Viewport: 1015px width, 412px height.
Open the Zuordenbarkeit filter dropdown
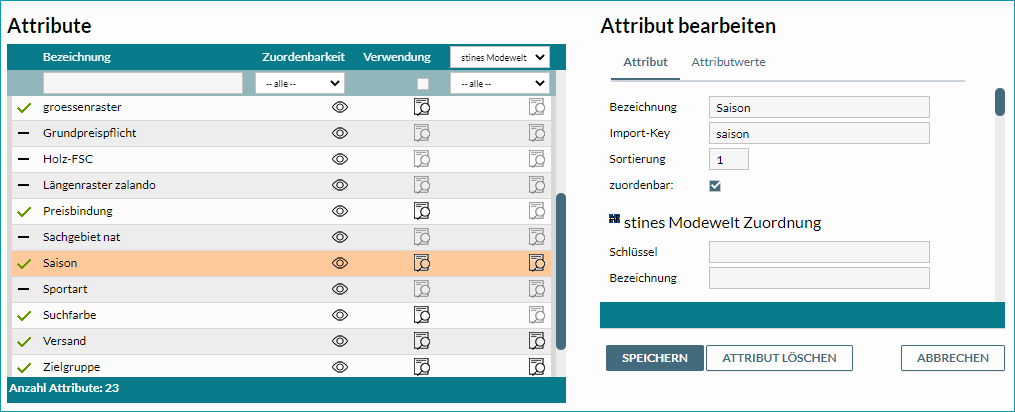click(x=300, y=83)
